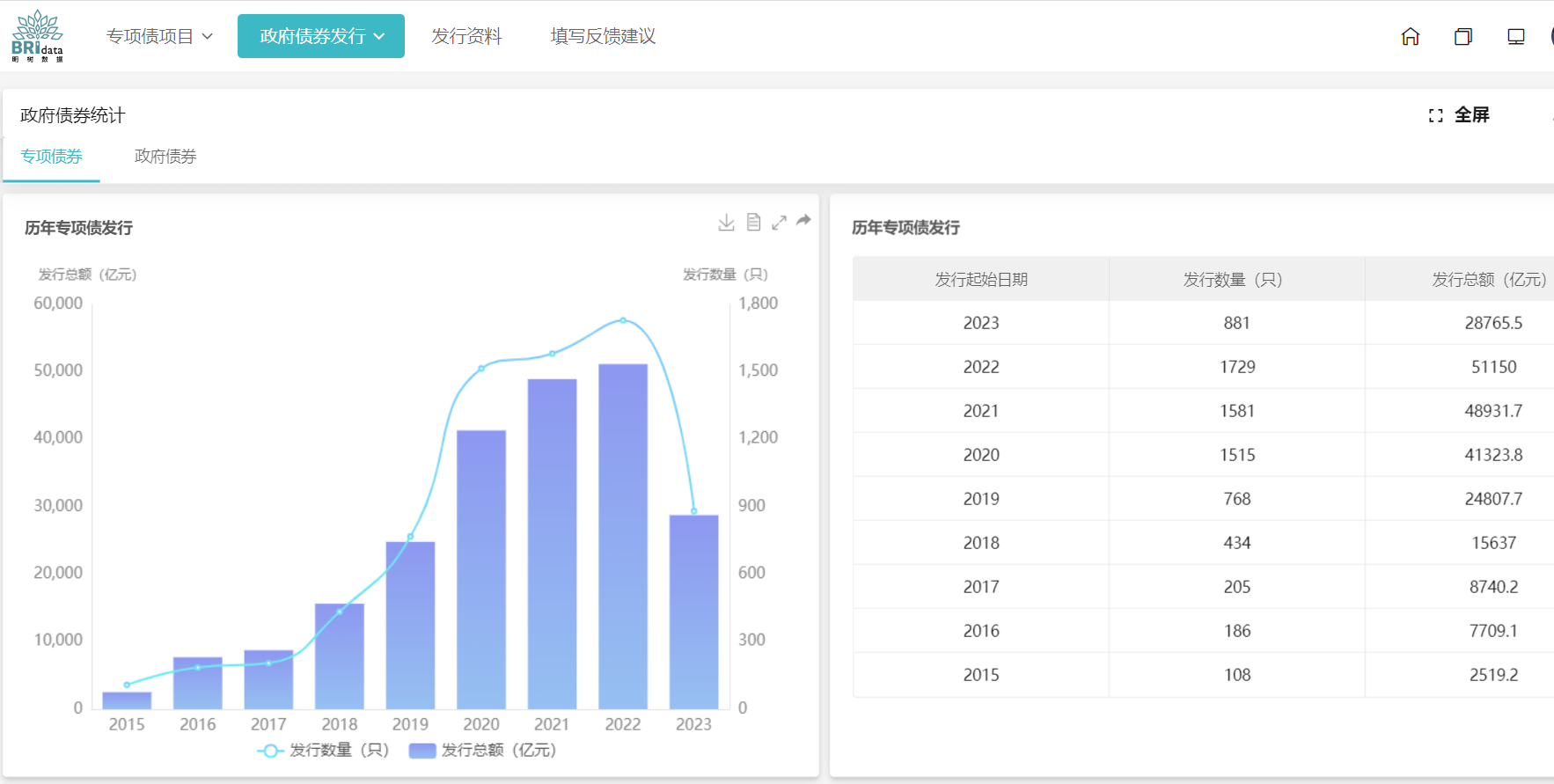Viewport: 1554px width, 784px height.
Task: Click the 2021 bar in chart
Action: 552,545
